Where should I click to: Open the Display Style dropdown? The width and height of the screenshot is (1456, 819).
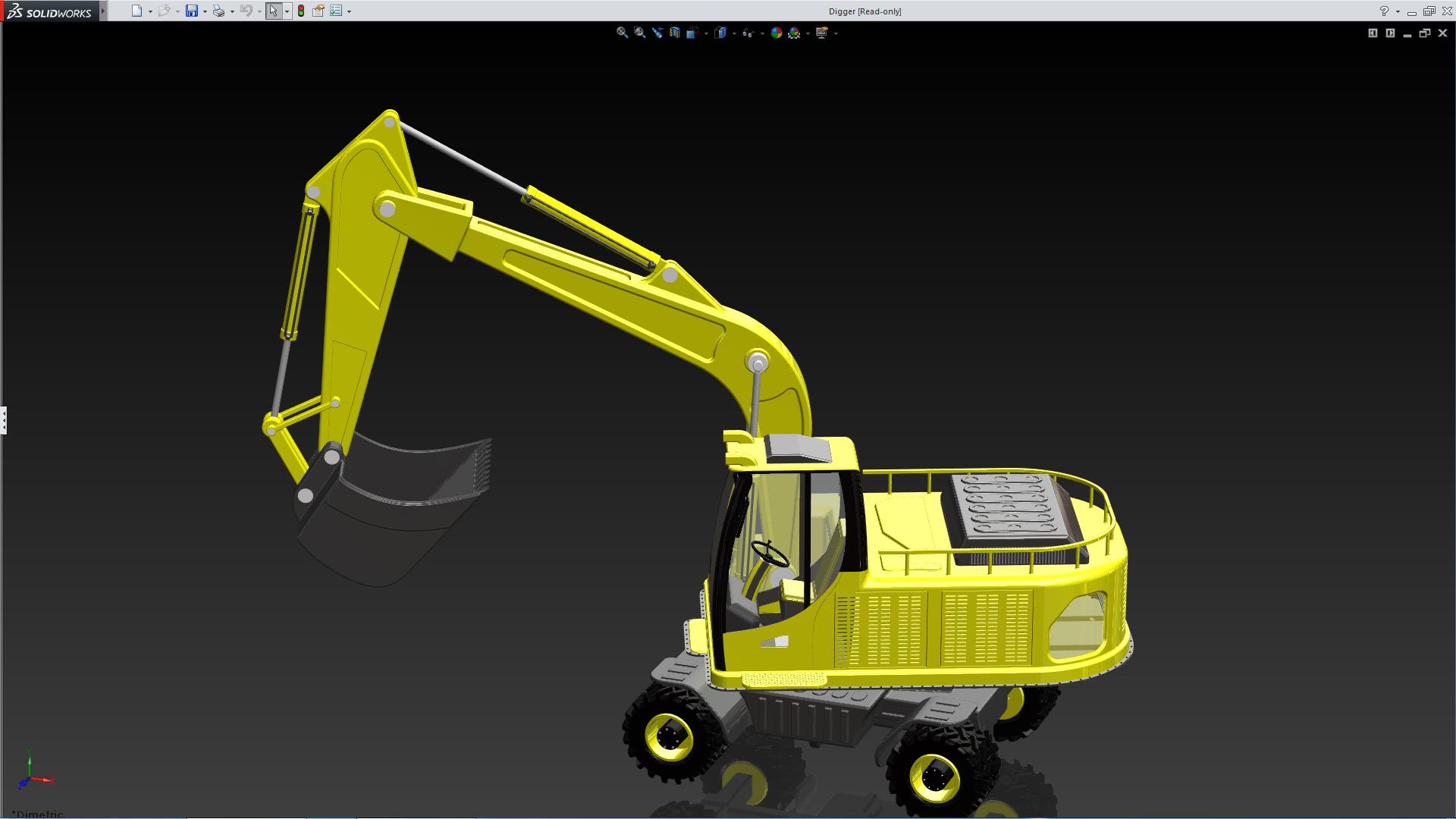720,33
